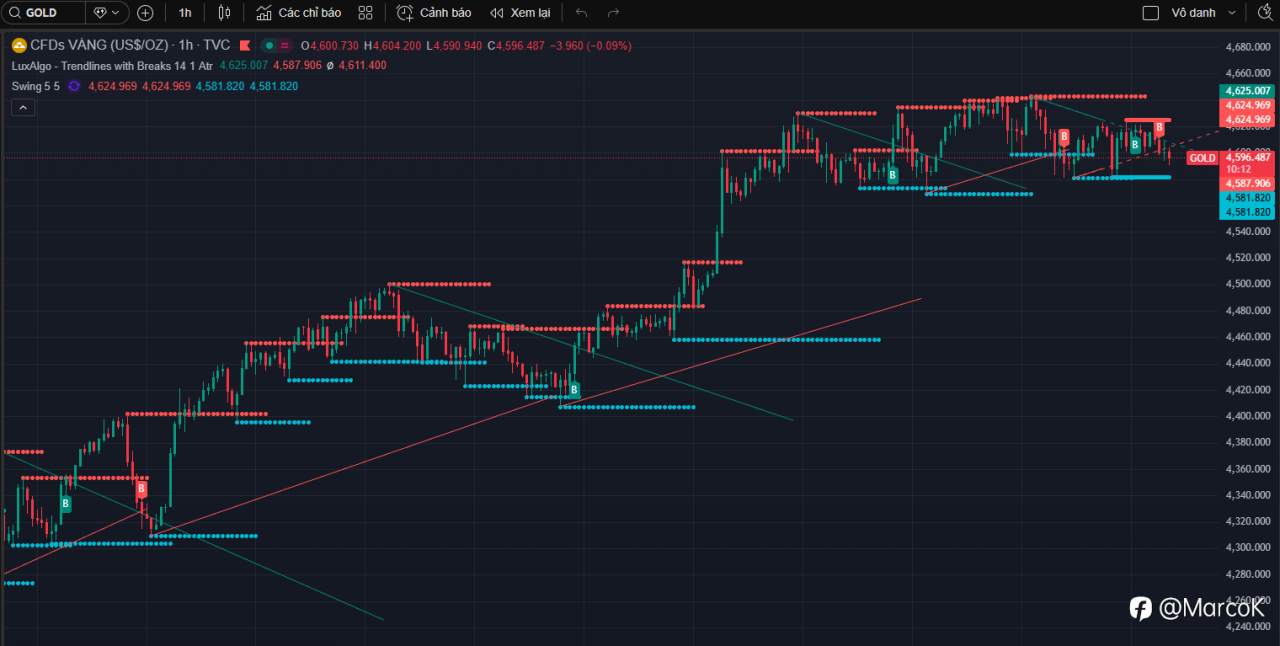Undo the last chart action
This screenshot has width=1280, height=646.
[582, 13]
